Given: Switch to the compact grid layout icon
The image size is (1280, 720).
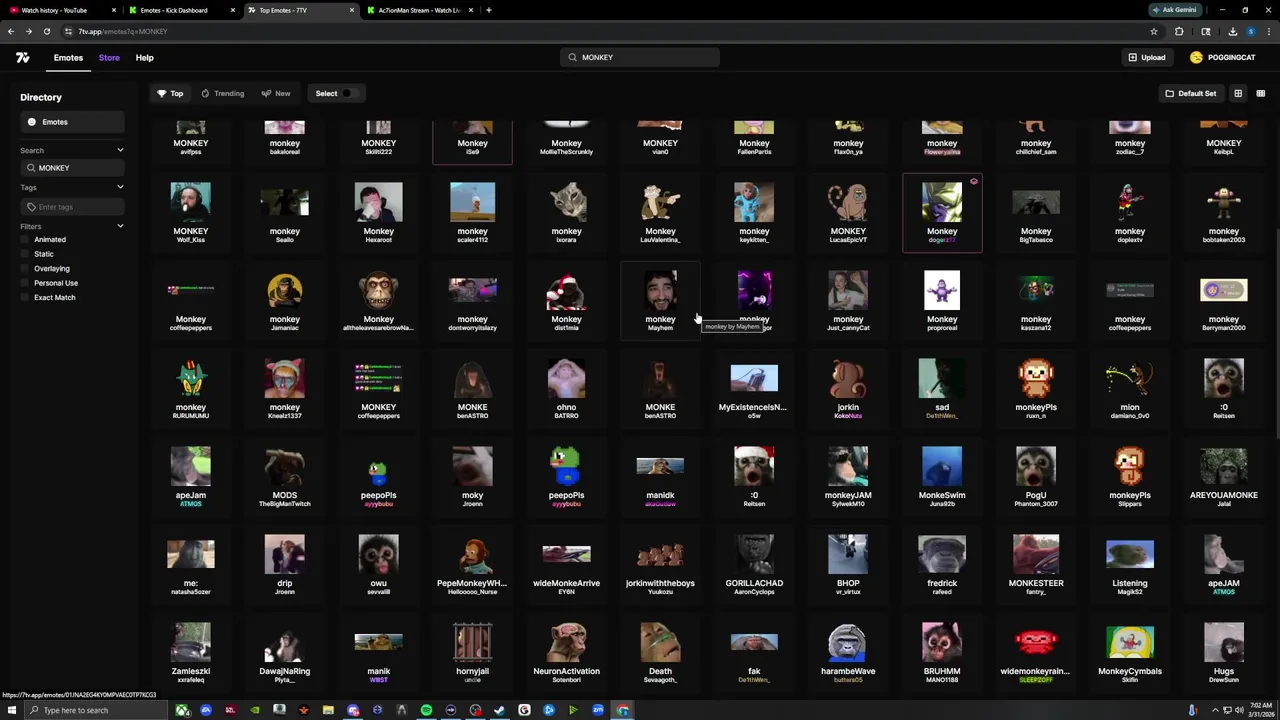Looking at the screenshot, I should click(1260, 94).
